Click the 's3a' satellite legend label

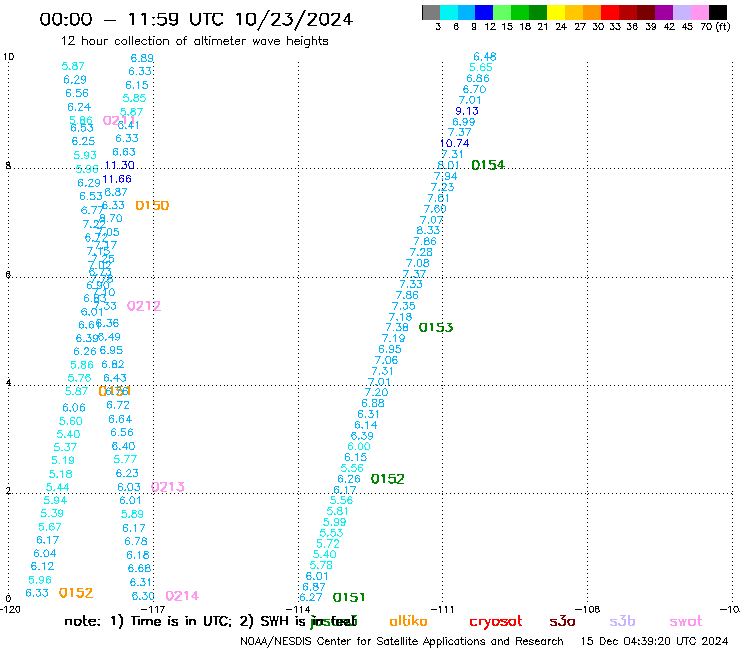click(x=562, y=621)
